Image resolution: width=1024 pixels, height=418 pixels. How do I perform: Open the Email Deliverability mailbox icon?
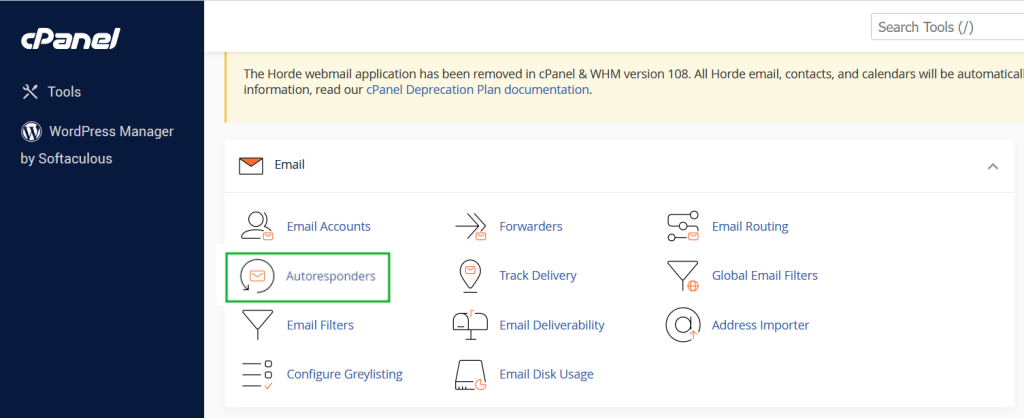pyautogui.click(x=470, y=324)
